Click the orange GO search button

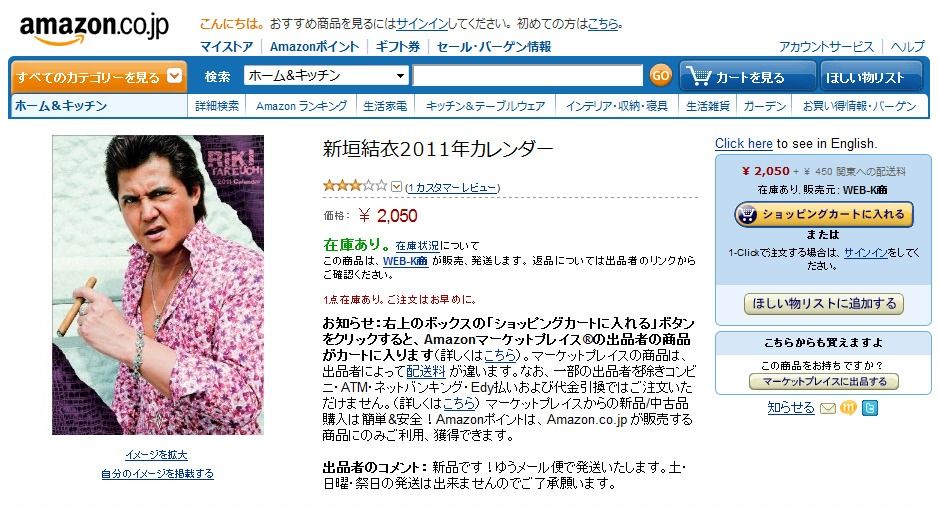coord(660,75)
